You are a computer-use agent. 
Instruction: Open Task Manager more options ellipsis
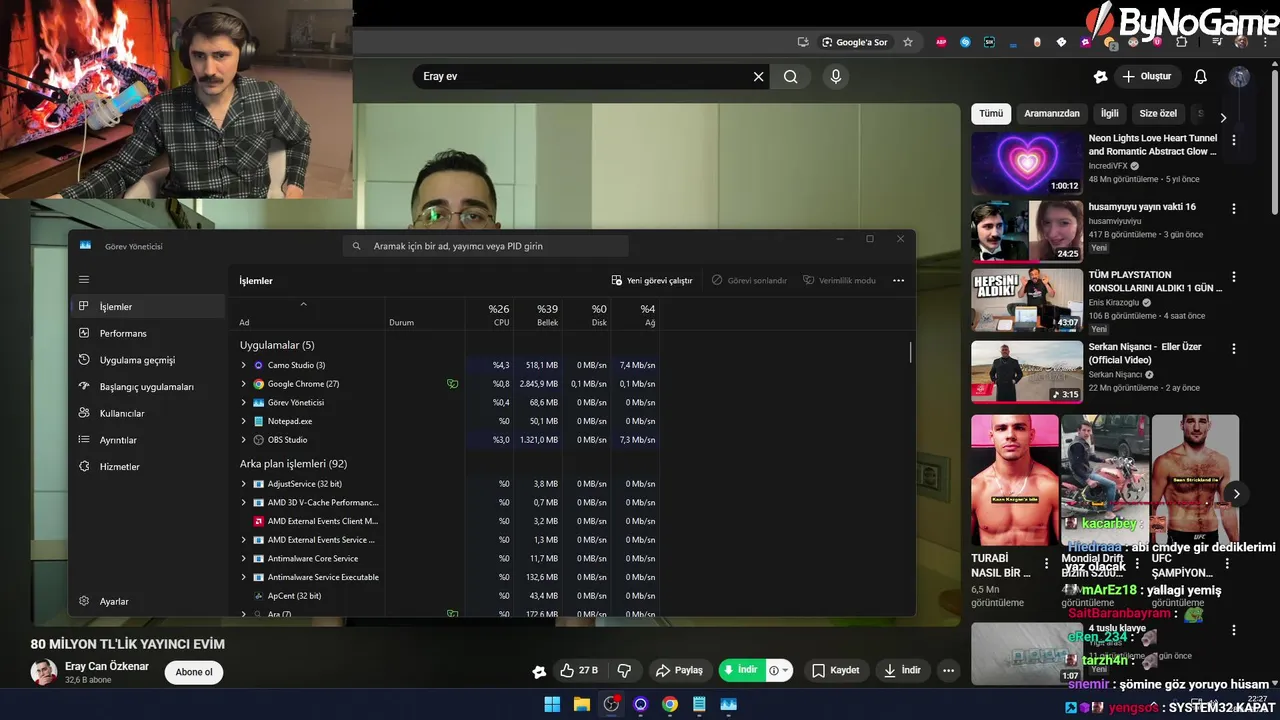[898, 281]
